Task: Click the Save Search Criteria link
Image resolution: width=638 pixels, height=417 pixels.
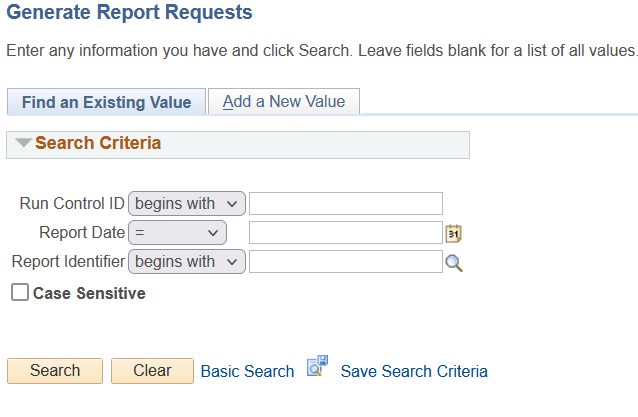Action: coord(414,371)
